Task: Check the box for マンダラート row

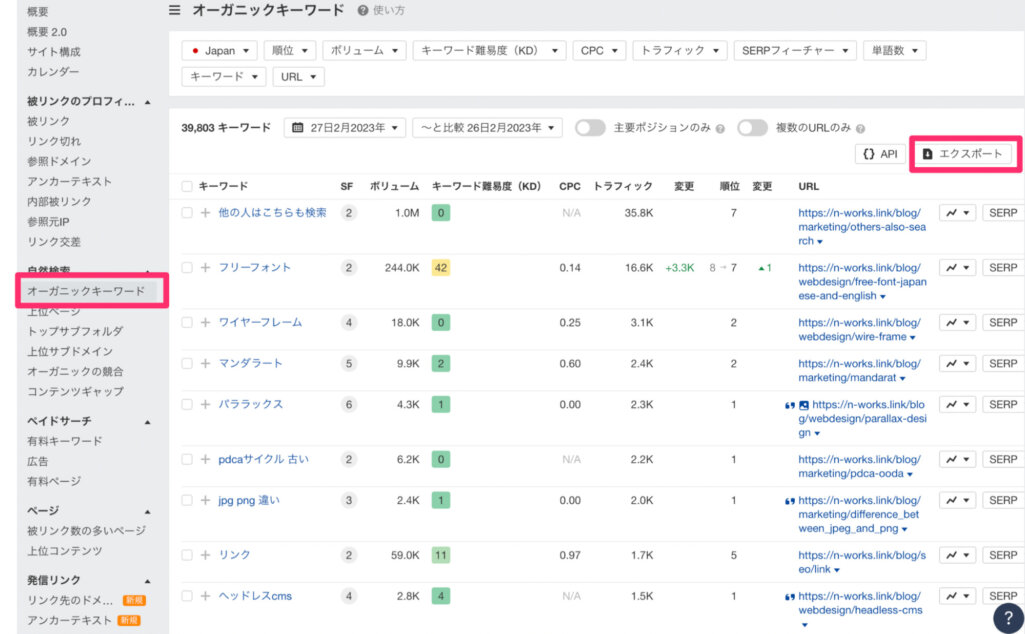Action: [187, 364]
